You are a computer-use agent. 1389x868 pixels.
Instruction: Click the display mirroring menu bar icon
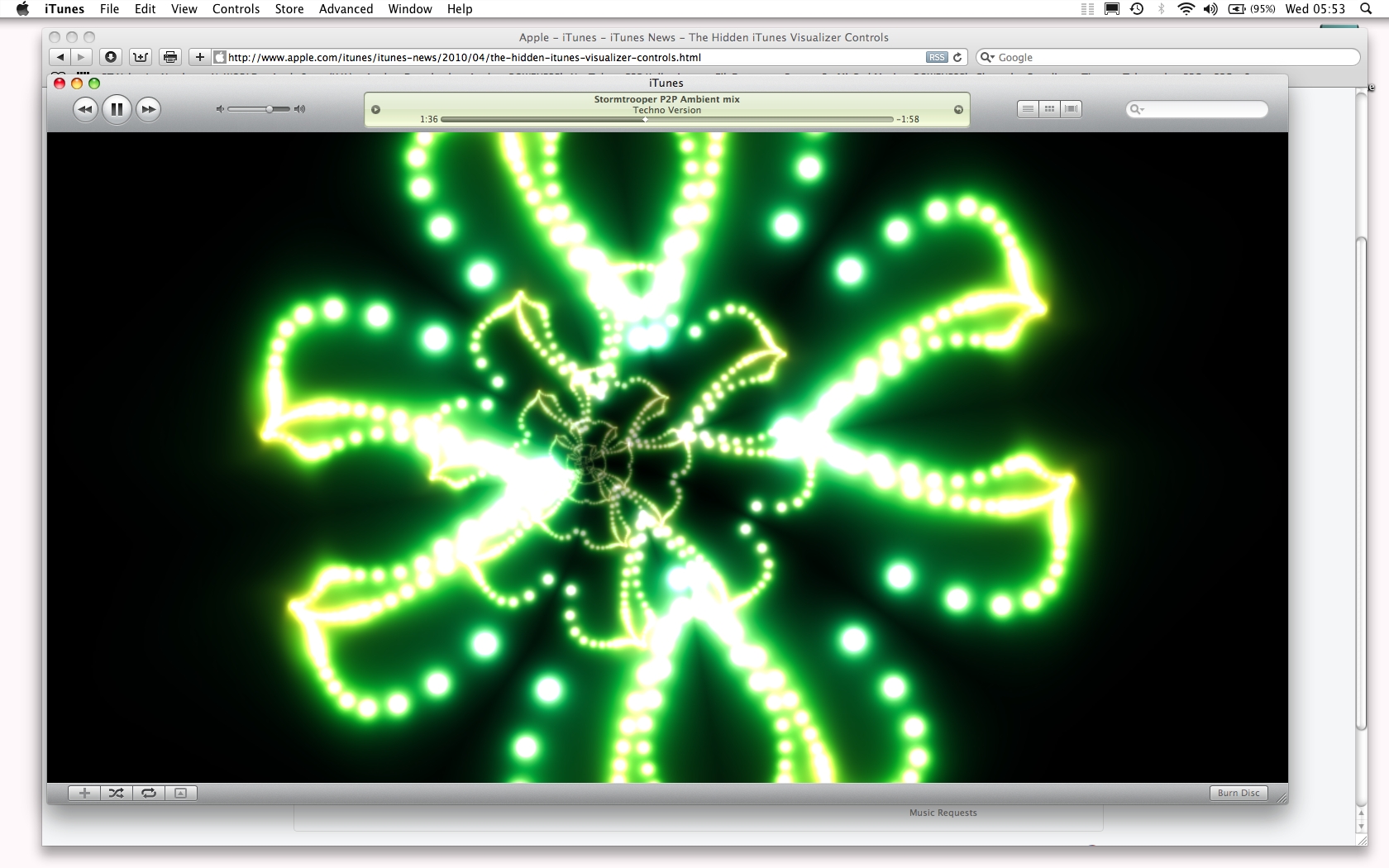pyautogui.click(x=1112, y=9)
